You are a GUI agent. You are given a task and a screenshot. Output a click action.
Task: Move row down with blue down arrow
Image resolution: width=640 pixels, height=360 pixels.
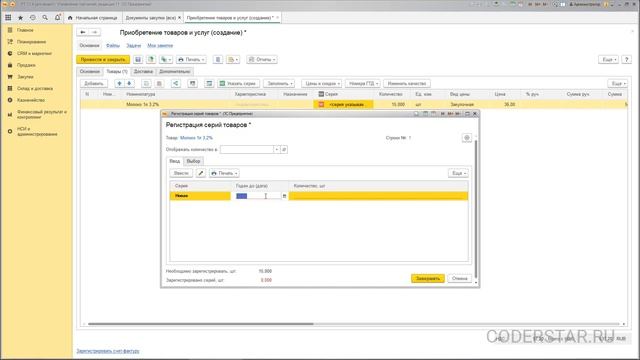point(129,83)
